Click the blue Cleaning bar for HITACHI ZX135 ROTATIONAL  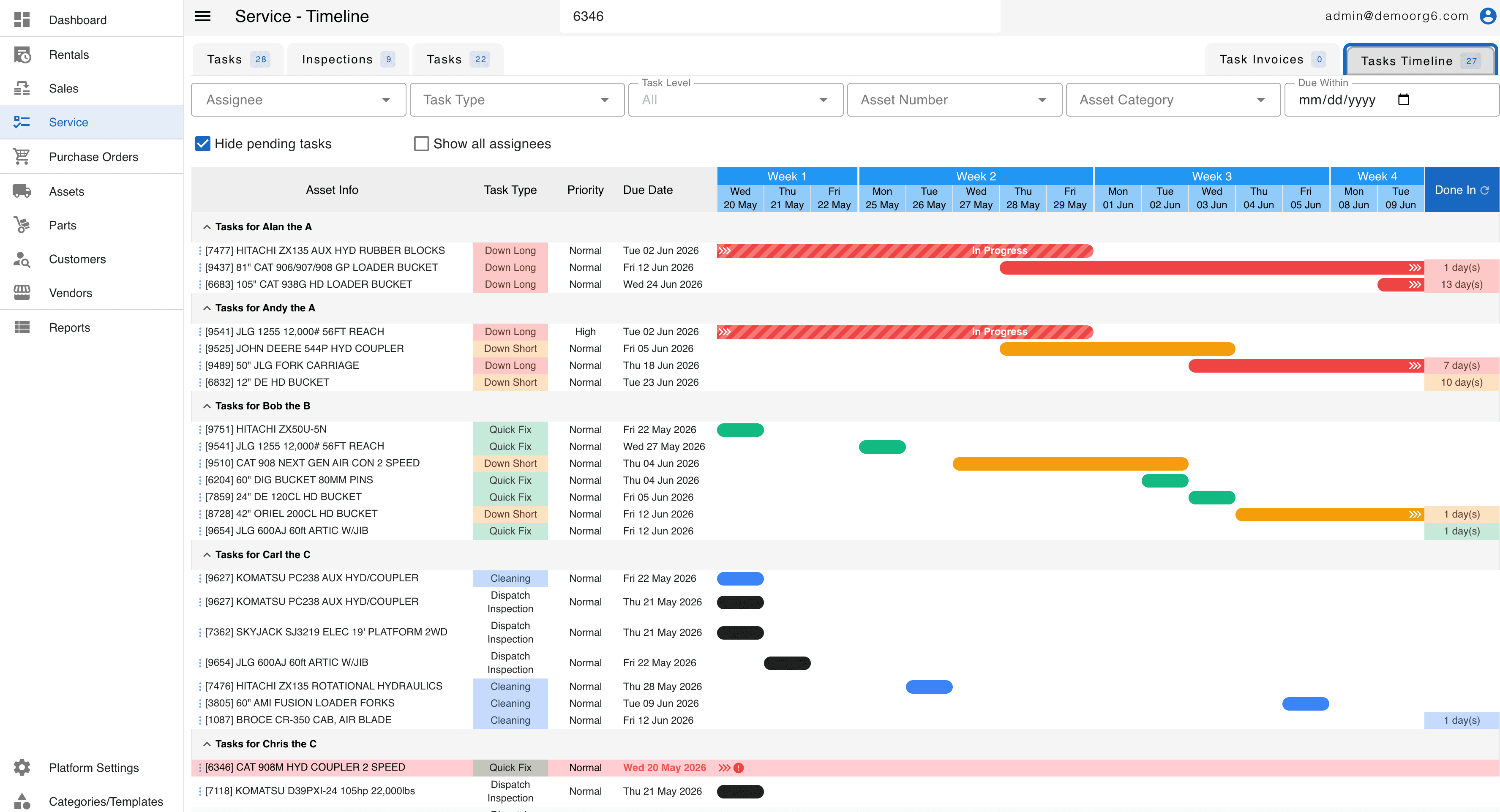coord(929,687)
